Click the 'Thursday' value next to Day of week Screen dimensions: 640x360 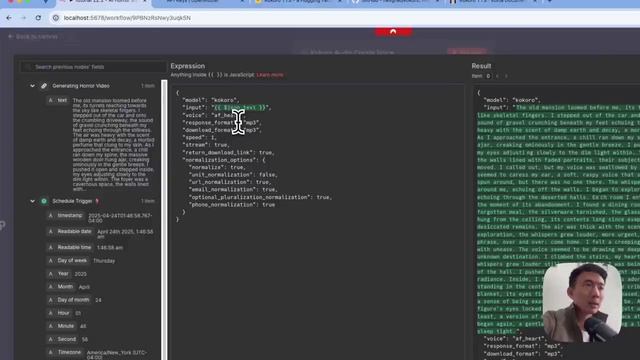tap(104, 261)
